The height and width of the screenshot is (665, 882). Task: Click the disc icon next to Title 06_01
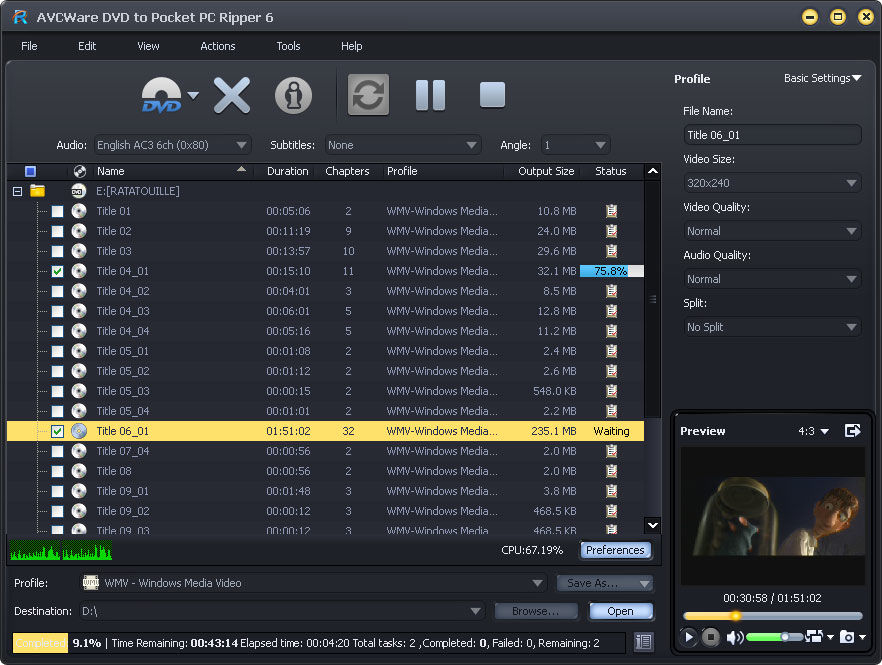coord(79,431)
